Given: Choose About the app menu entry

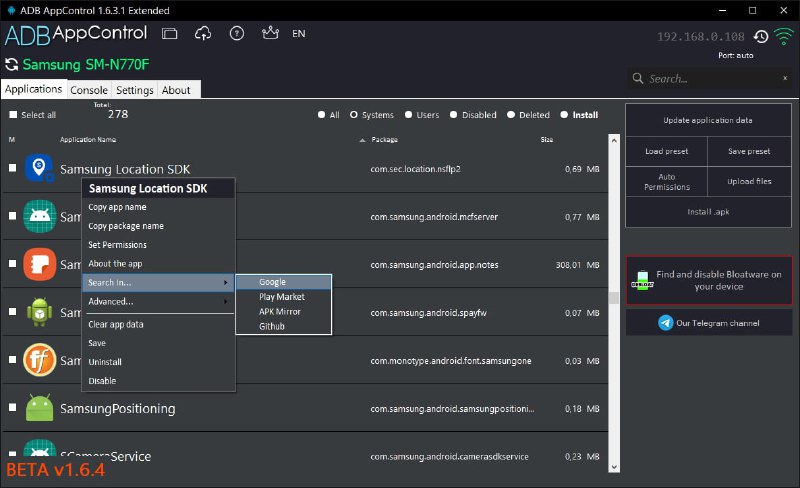Looking at the screenshot, I should pyautogui.click(x=158, y=264).
